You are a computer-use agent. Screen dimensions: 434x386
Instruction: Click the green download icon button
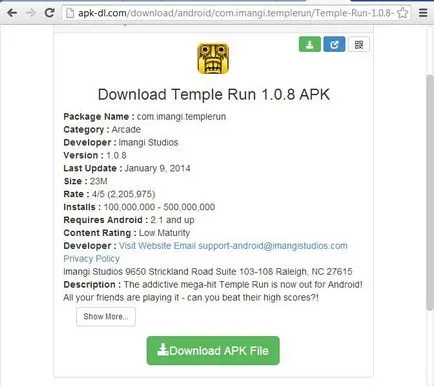point(310,44)
